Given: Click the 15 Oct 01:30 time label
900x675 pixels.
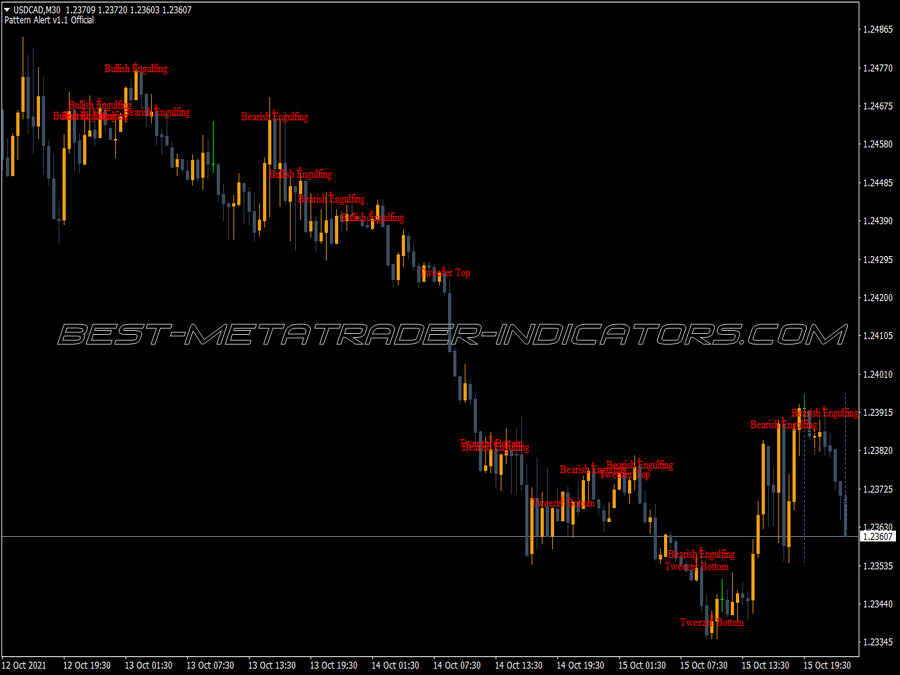Looking at the screenshot, I should pyautogui.click(x=642, y=665).
